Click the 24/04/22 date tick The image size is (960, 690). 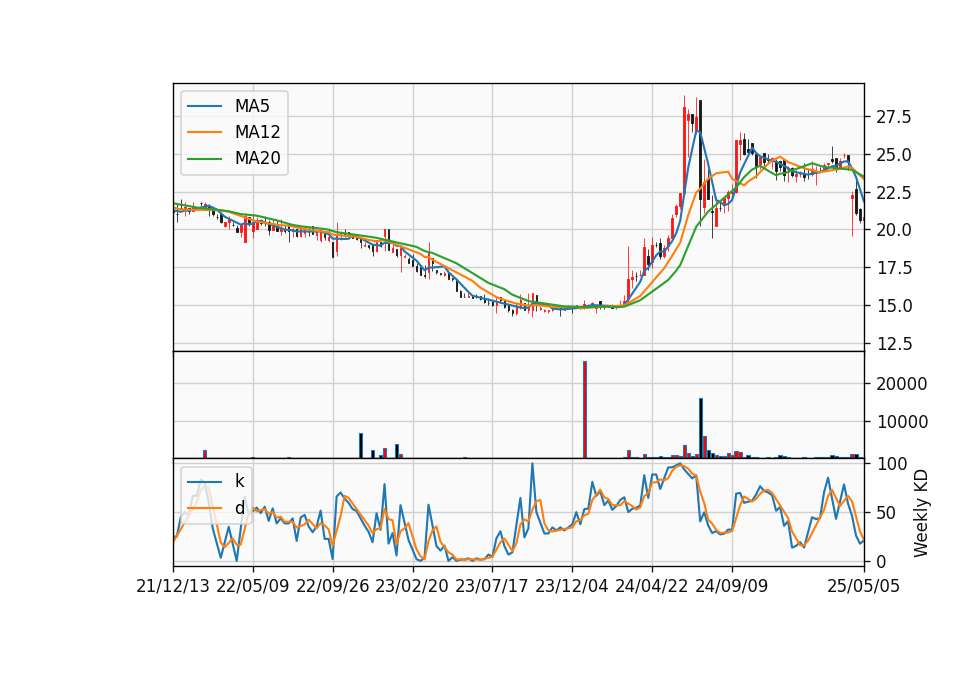click(x=652, y=586)
